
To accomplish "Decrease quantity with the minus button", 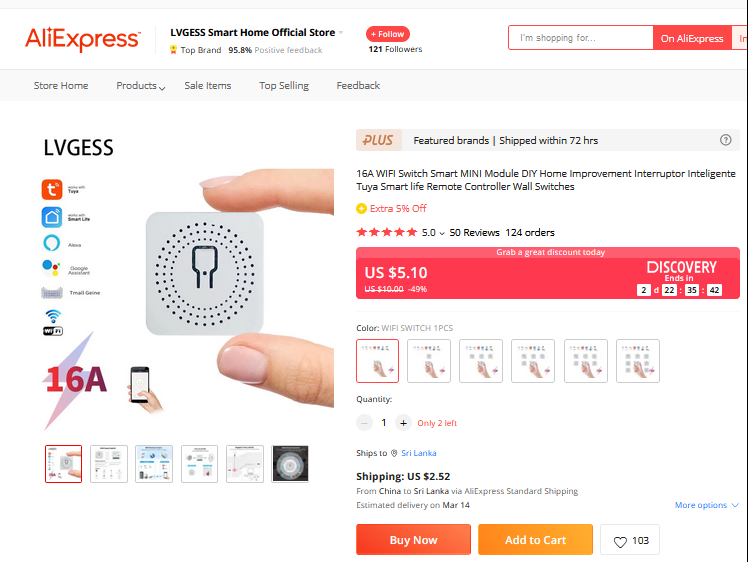I will point(364,423).
